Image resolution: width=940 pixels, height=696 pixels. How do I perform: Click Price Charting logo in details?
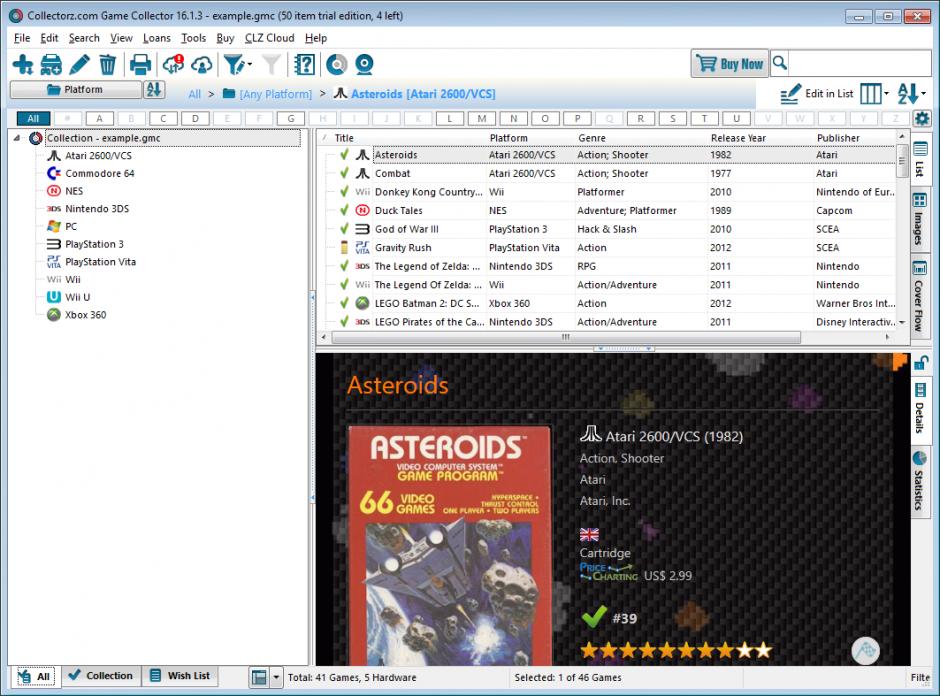coord(608,572)
